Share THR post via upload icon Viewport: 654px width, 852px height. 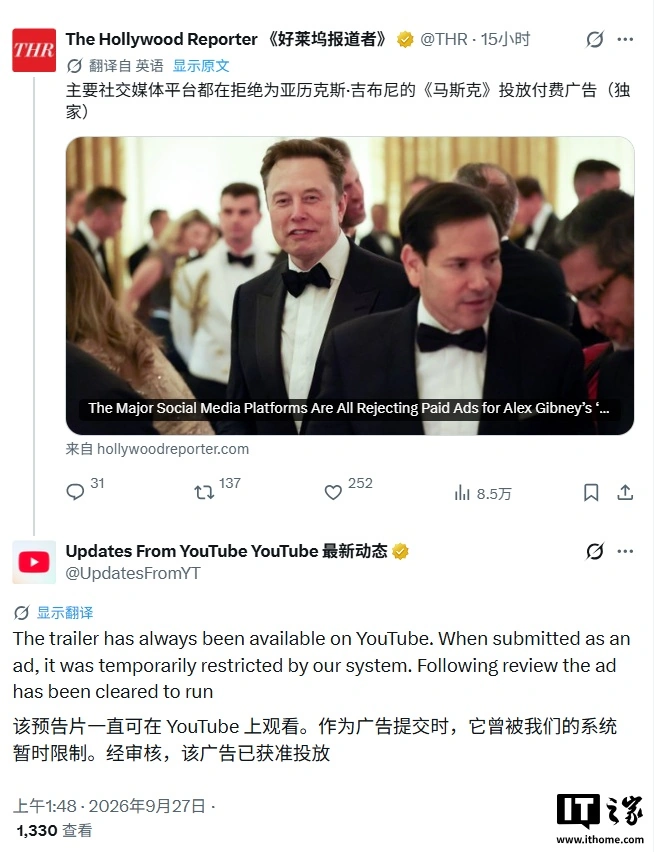[625, 492]
